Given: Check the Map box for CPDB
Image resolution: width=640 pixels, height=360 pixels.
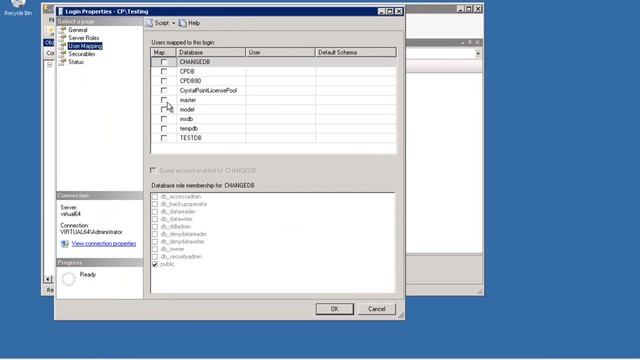Looking at the screenshot, I should click(x=164, y=71).
